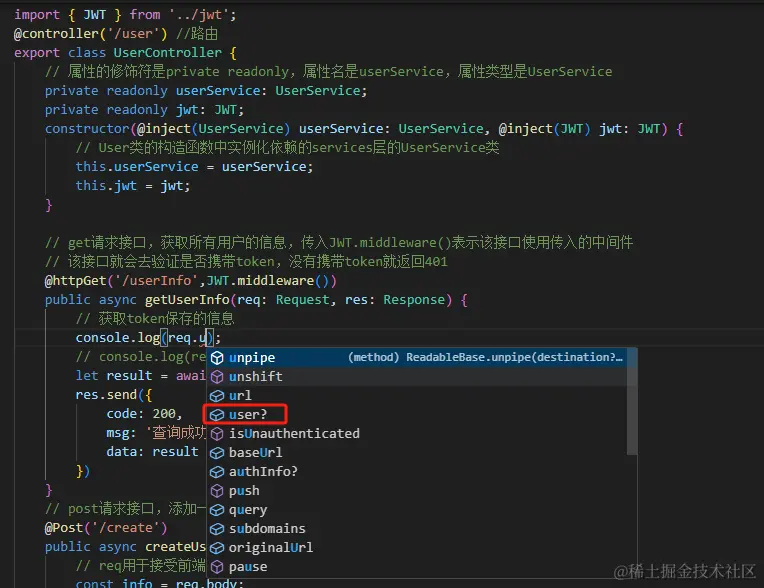Click the method cube icon beside unpipe
Viewport: 764px width, 588px height.
[217, 358]
